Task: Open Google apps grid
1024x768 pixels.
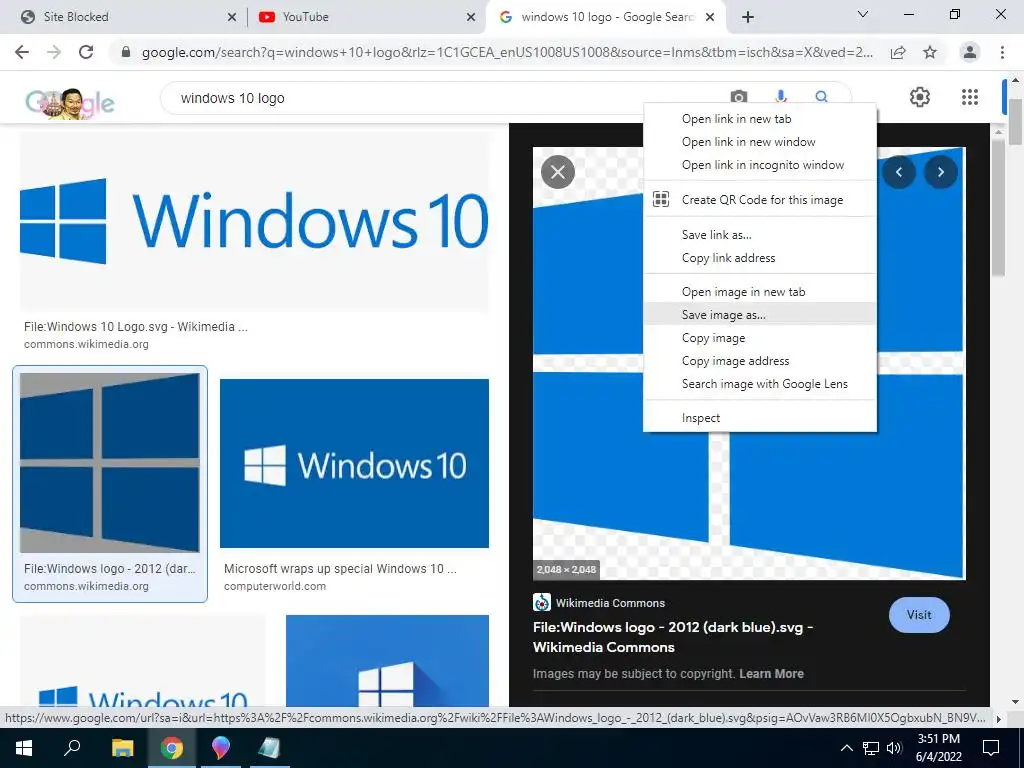Action: tap(970, 97)
